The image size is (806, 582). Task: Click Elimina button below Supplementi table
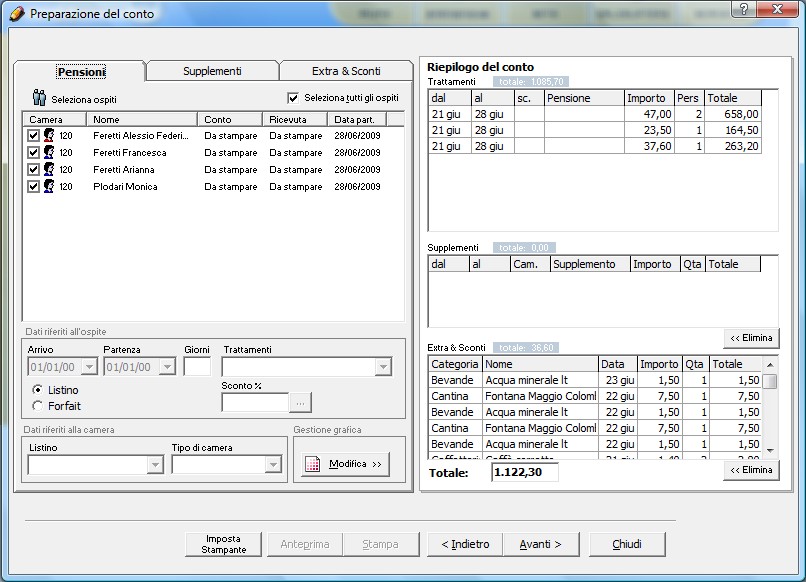tap(751, 338)
